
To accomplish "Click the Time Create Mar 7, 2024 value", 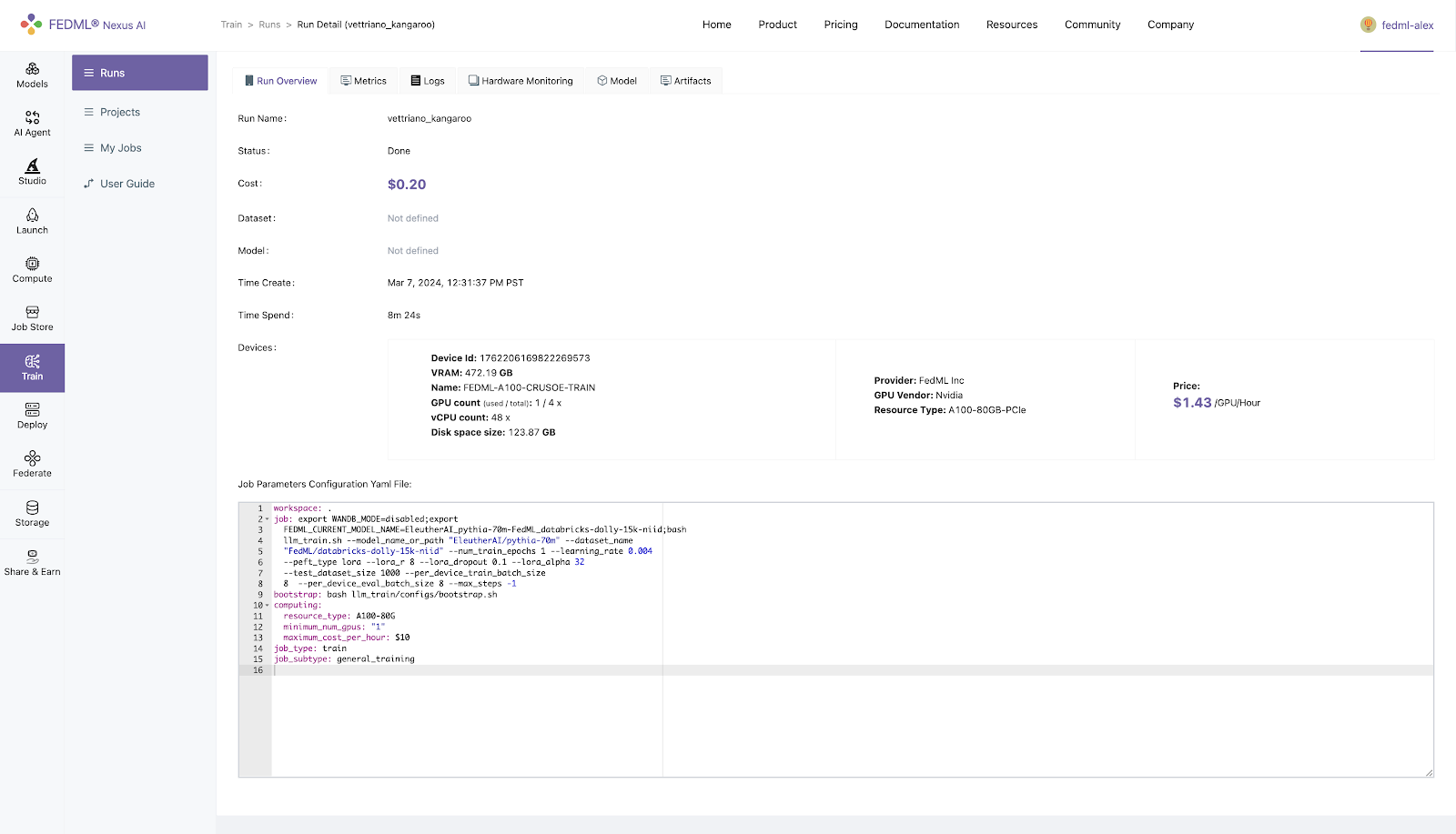I will (x=456, y=283).
